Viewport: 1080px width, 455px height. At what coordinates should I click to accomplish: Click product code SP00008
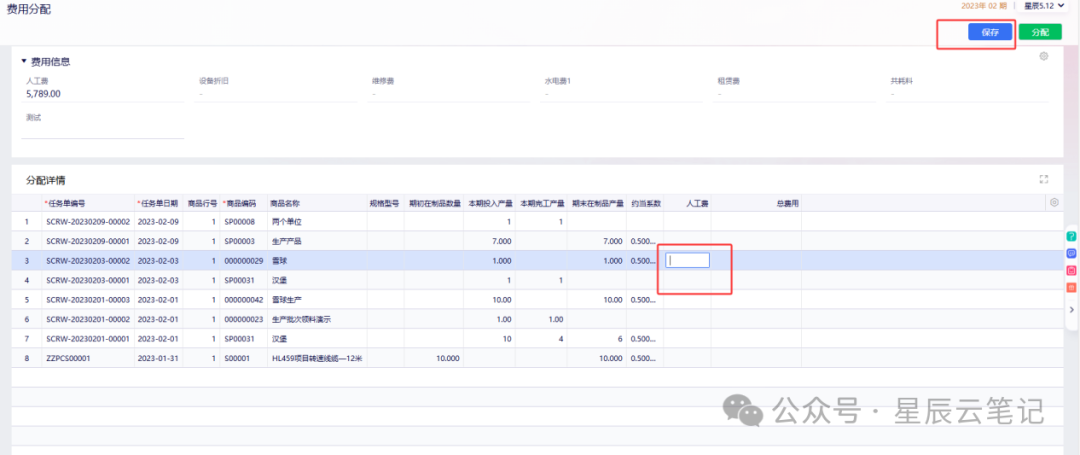[x=240, y=222]
